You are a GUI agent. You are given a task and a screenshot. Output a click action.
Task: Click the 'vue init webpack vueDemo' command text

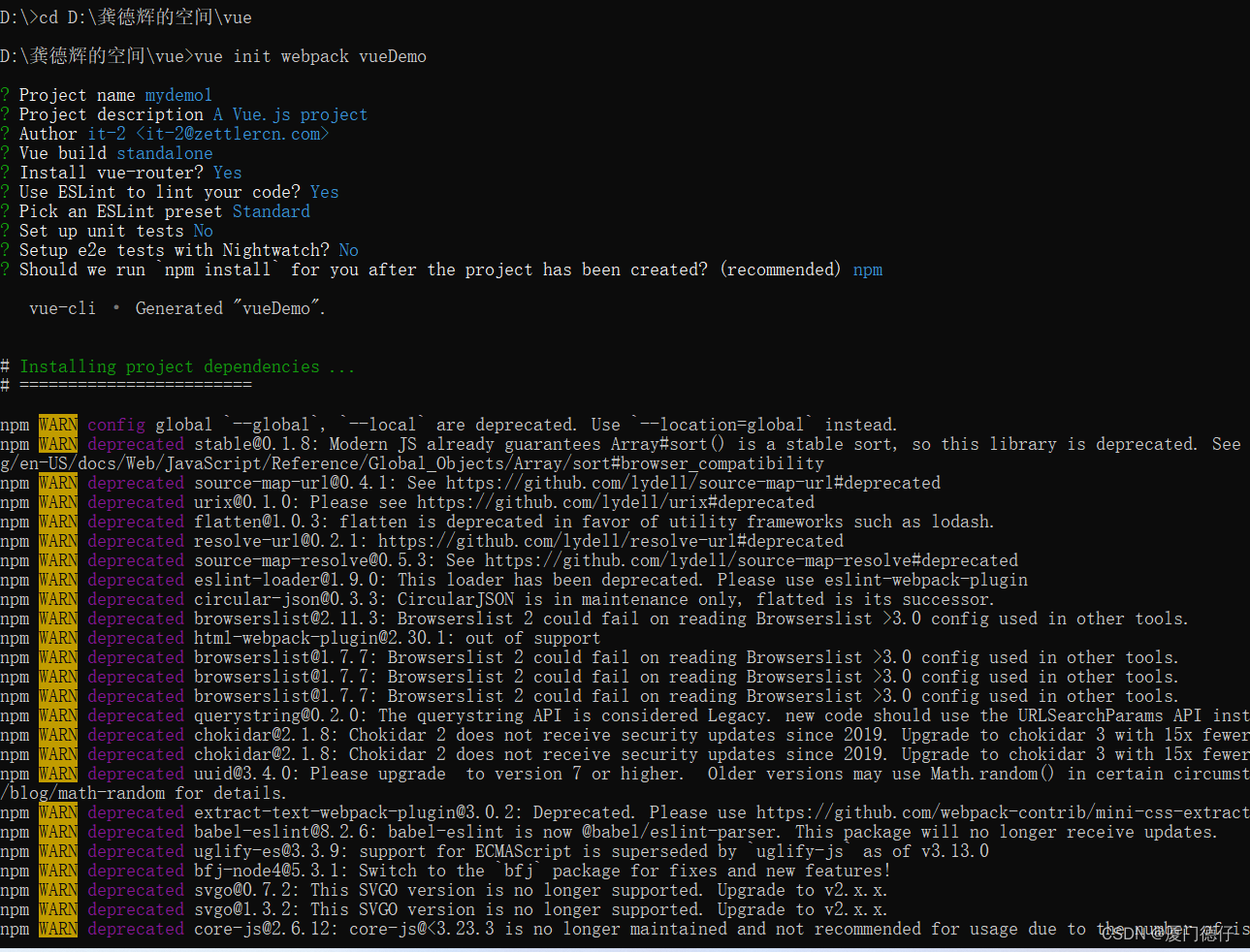pos(310,56)
